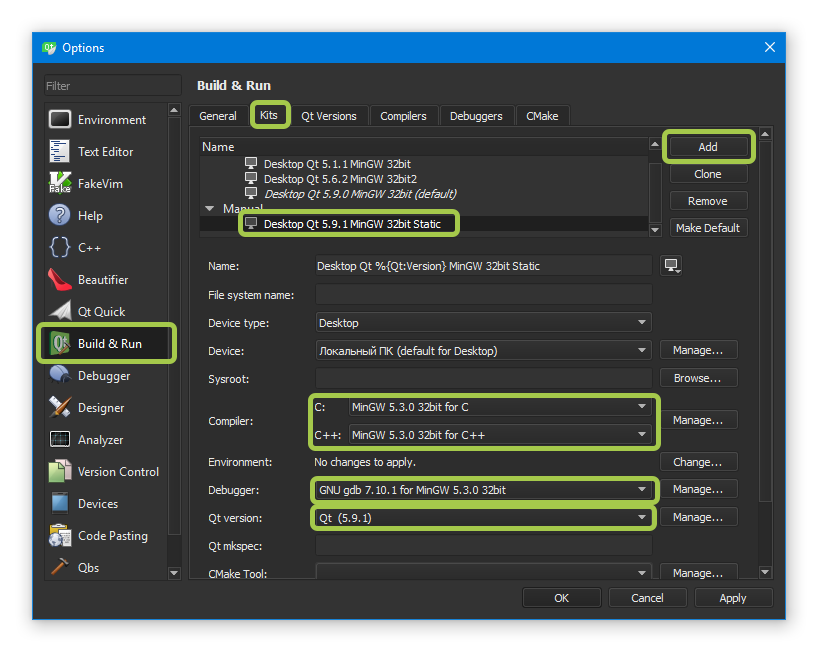Image resolution: width=818 pixels, height=652 pixels.
Task: Switch to the Qt Versions tab
Action: point(329,116)
